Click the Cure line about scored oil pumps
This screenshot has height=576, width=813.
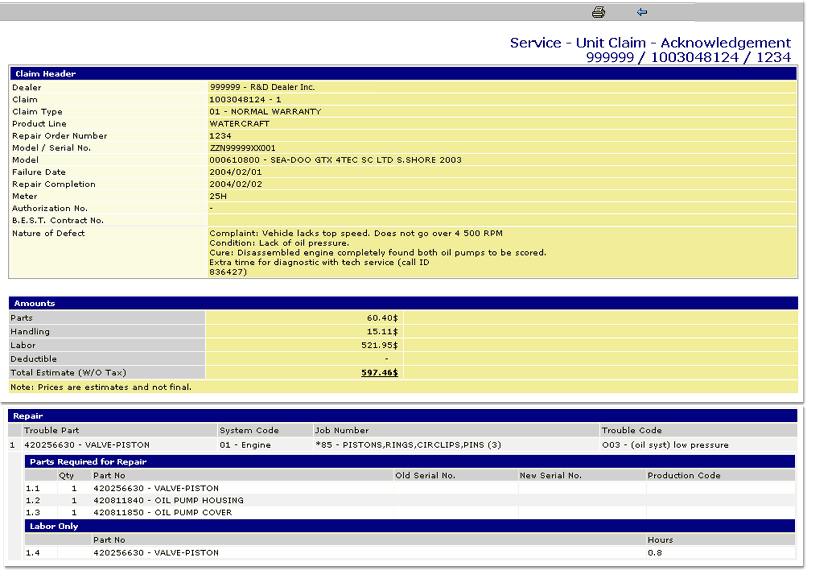(378, 253)
